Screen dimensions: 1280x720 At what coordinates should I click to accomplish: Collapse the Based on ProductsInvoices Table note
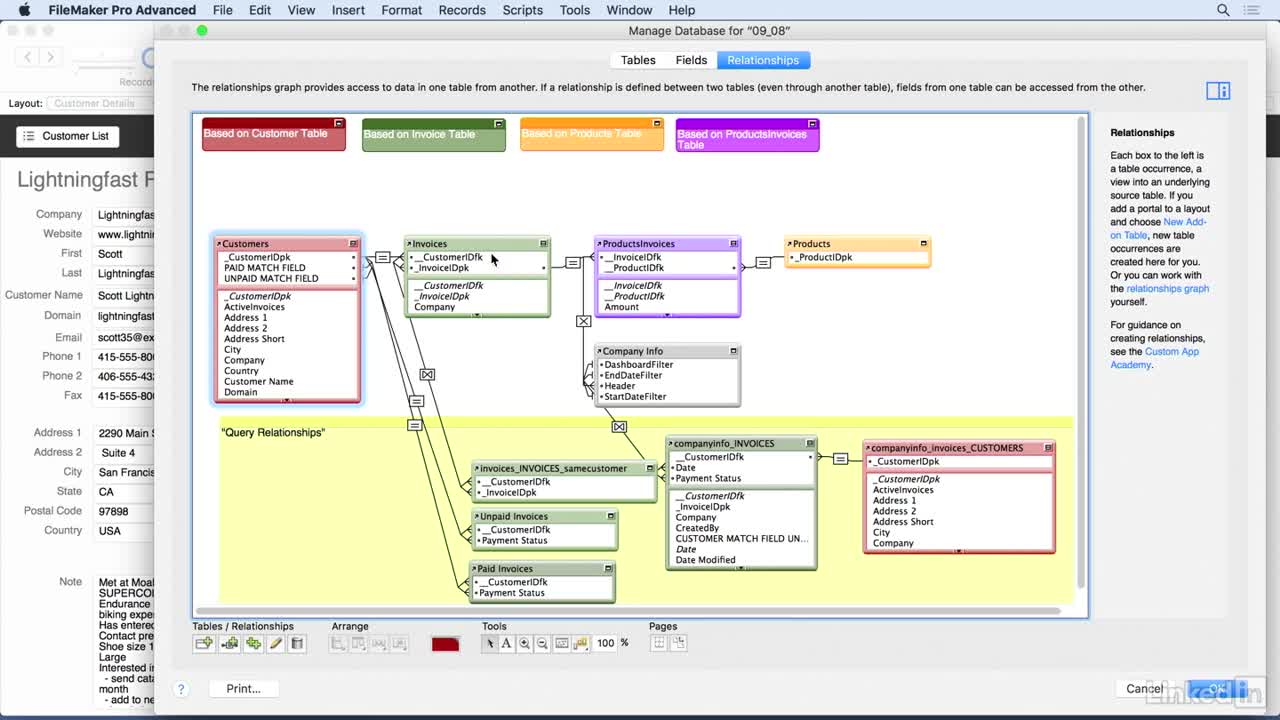click(x=812, y=124)
